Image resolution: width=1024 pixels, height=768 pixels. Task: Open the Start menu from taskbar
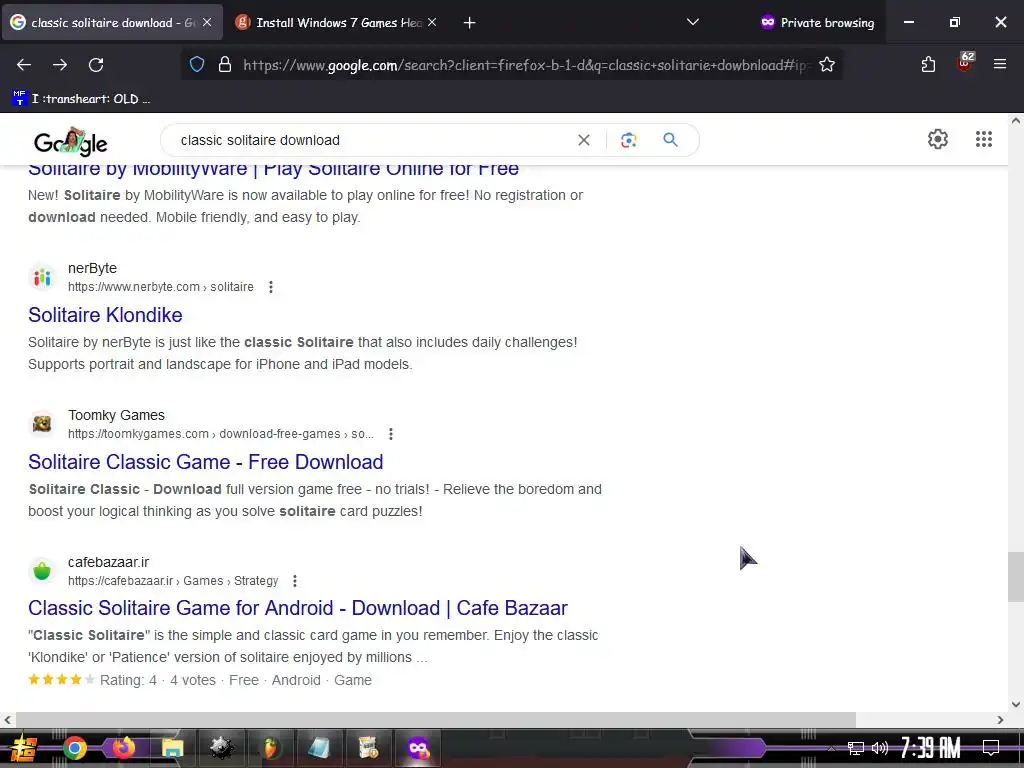click(24, 748)
